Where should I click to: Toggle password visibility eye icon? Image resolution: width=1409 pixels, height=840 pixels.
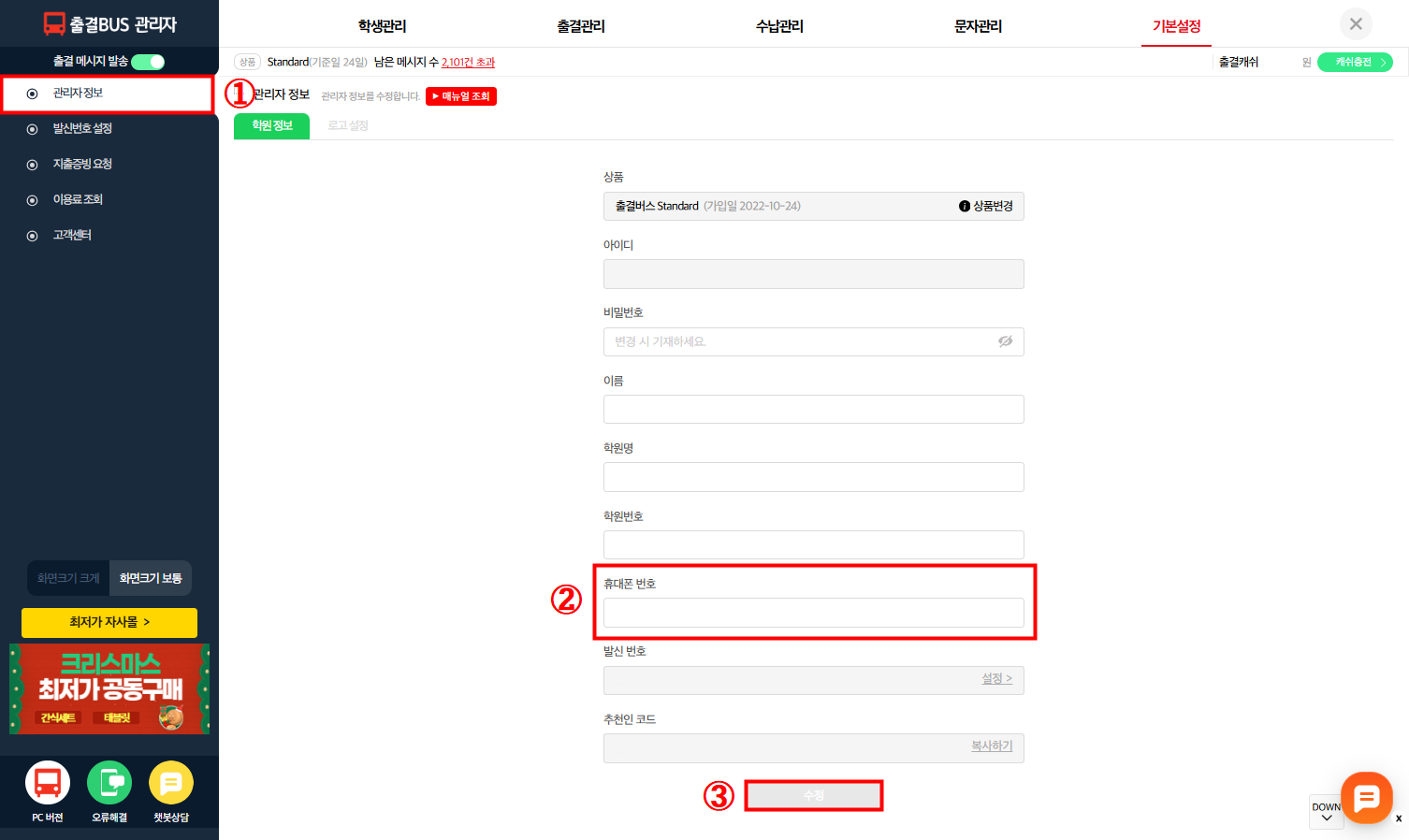(x=1005, y=341)
